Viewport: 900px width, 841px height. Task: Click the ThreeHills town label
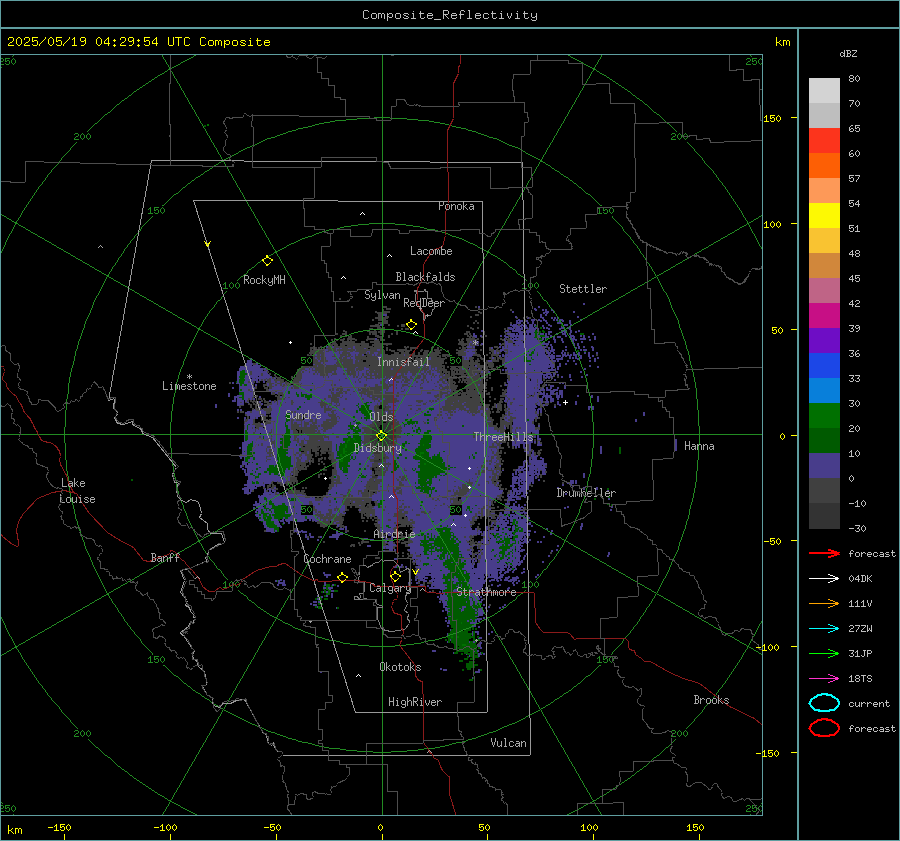pos(503,437)
